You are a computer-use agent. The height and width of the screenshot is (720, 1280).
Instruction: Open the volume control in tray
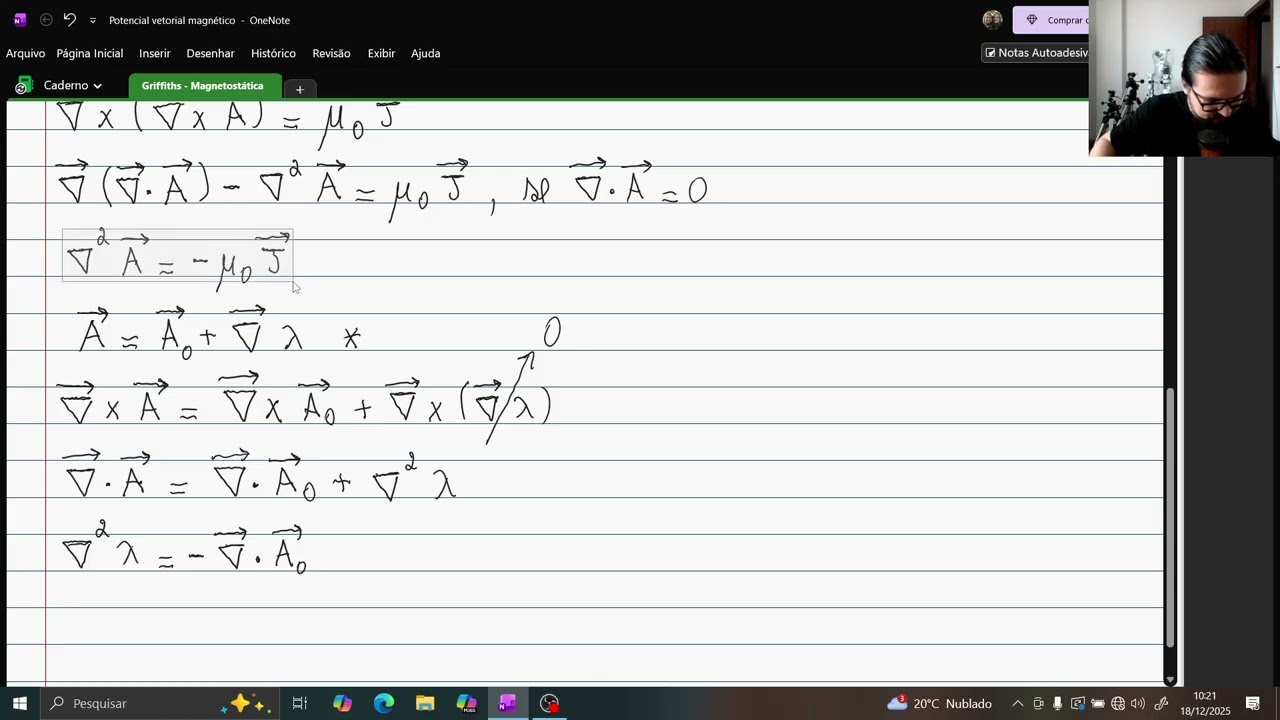click(1138, 703)
